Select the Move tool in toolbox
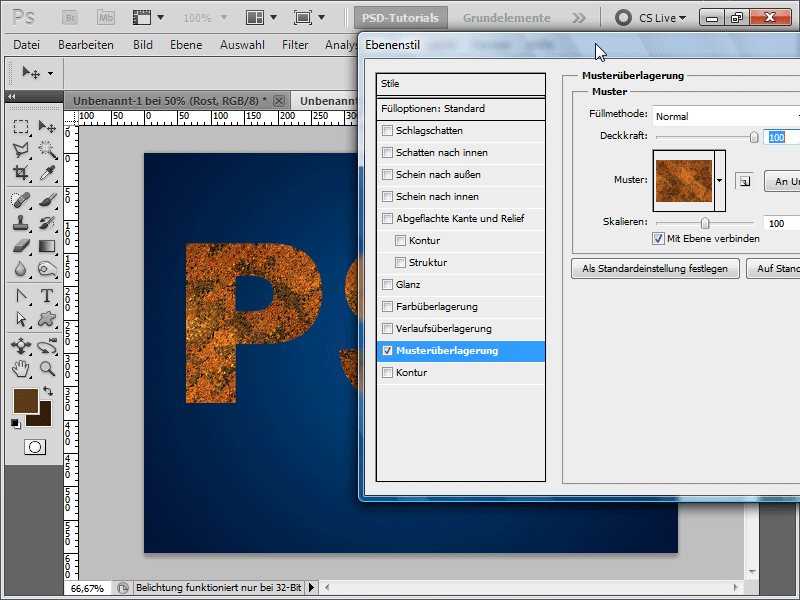800x600 pixels. coord(47,127)
